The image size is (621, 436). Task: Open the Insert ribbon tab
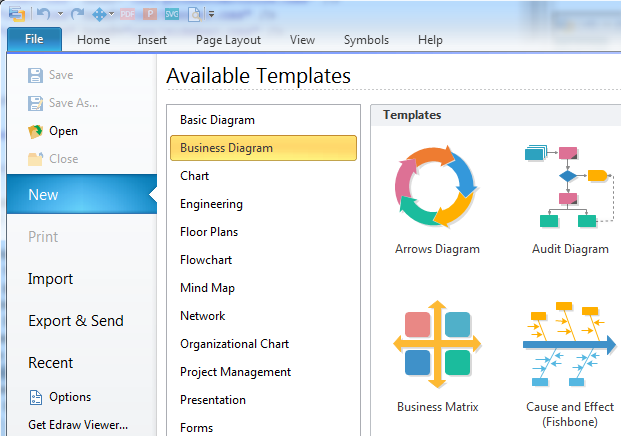(x=153, y=40)
